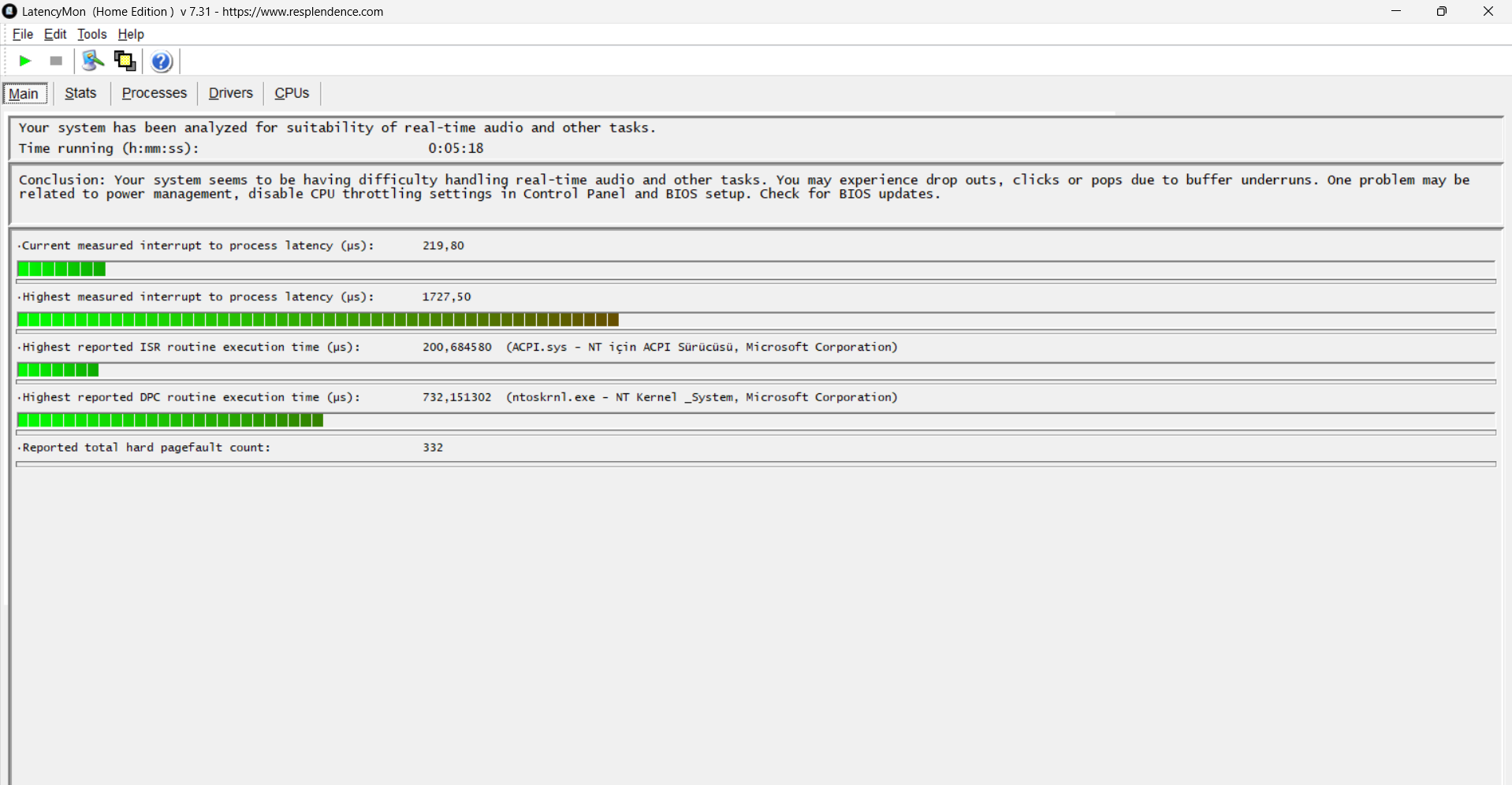Open the Tools menu

pyautogui.click(x=91, y=34)
